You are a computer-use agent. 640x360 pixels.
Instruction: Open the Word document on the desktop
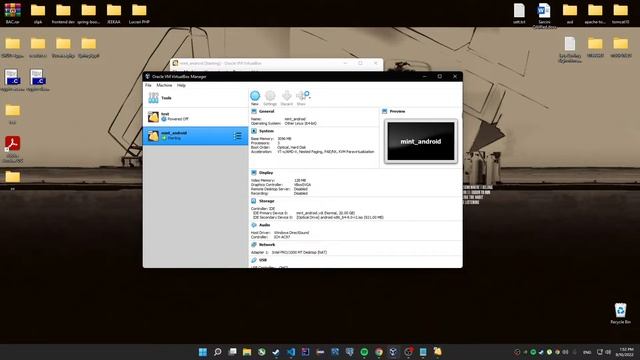coord(544,16)
